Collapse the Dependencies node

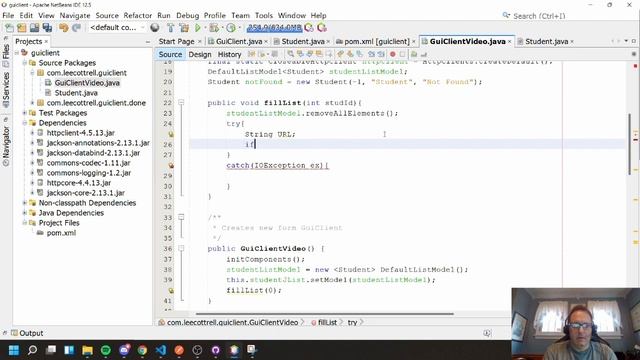coord(24,123)
